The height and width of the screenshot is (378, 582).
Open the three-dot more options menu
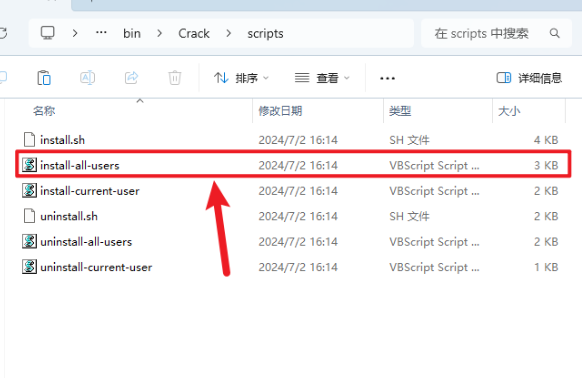point(387,78)
